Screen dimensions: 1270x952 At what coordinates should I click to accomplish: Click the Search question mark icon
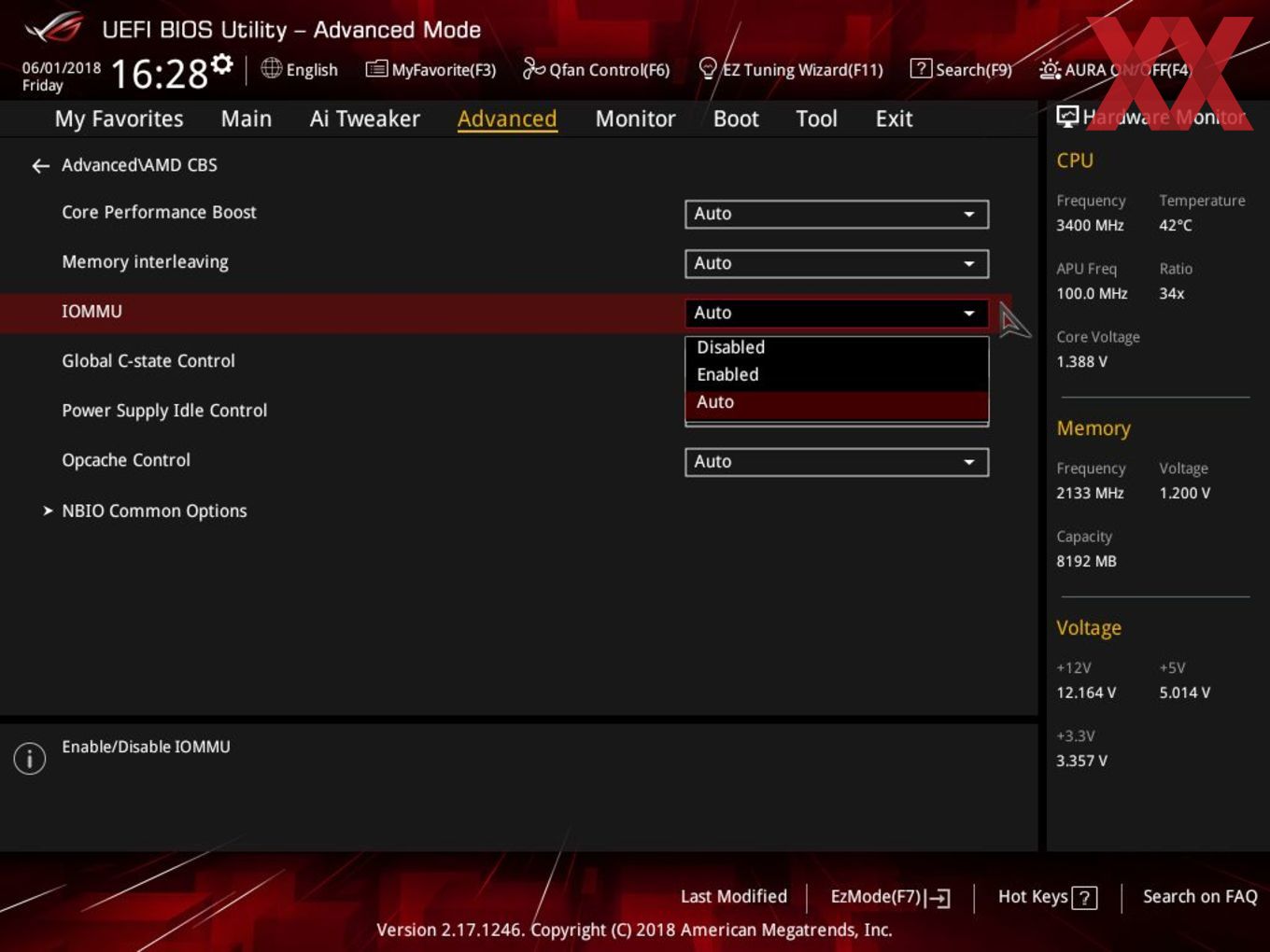[x=921, y=68]
